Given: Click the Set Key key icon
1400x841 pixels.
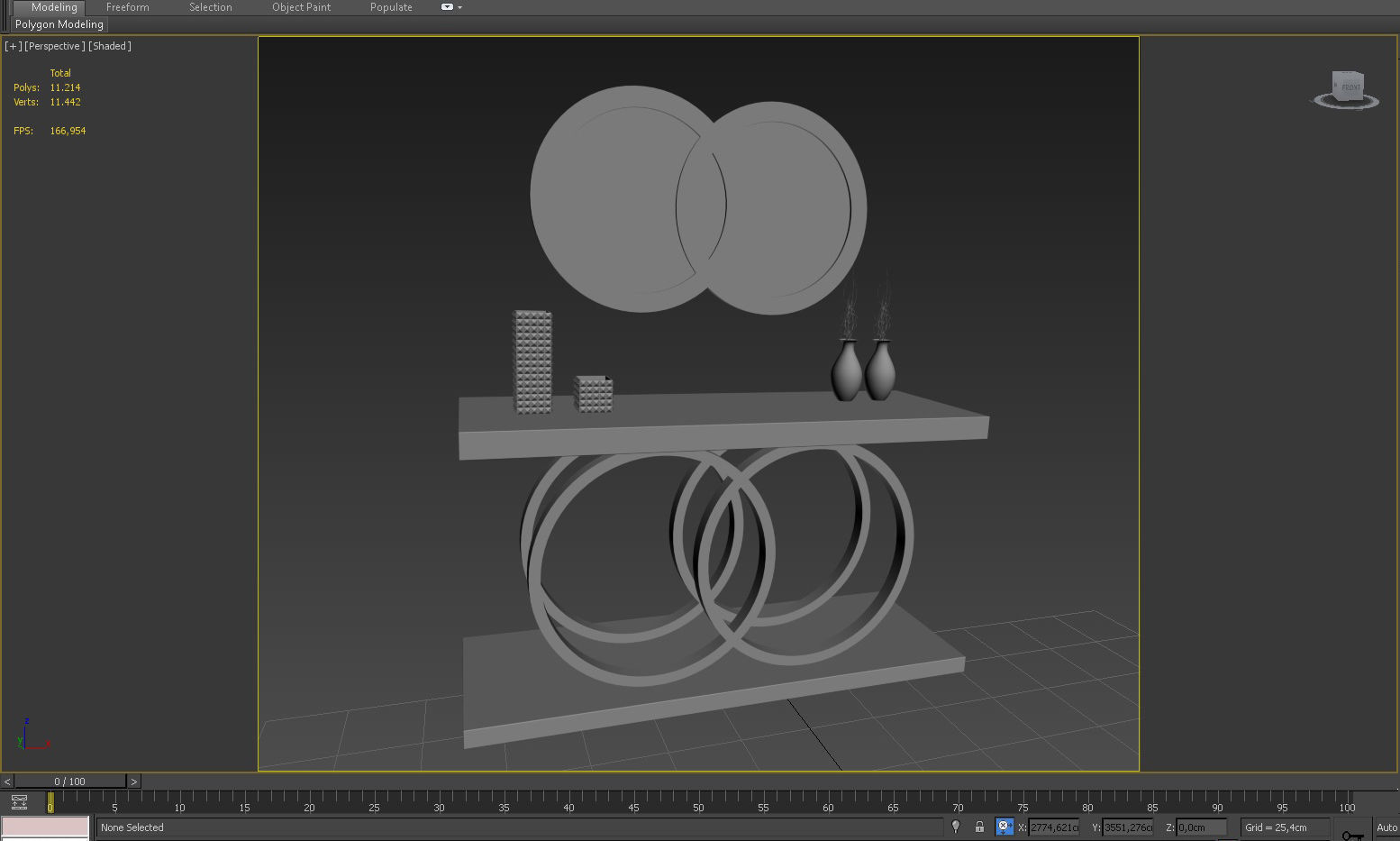Looking at the screenshot, I should pos(1353,836).
